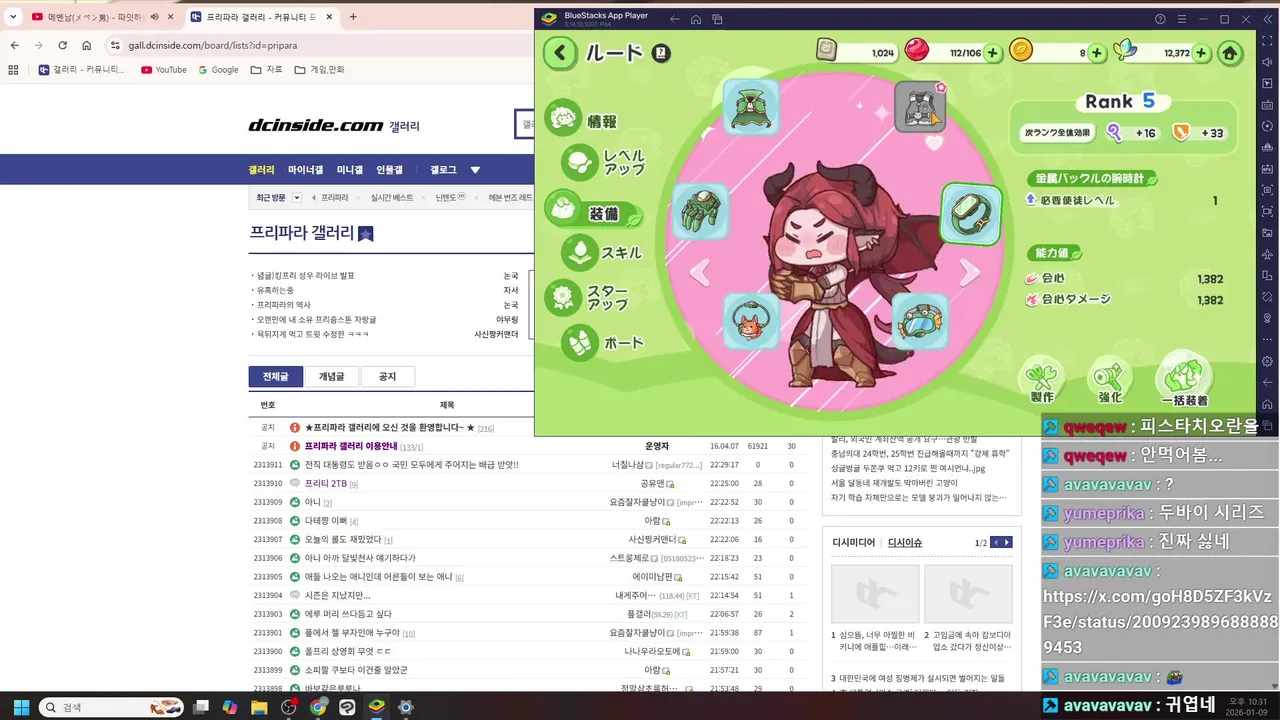Open post 오늘의 롤도 재밌었다
The width and height of the screenshot is (1280, 720).
point(343,539)
